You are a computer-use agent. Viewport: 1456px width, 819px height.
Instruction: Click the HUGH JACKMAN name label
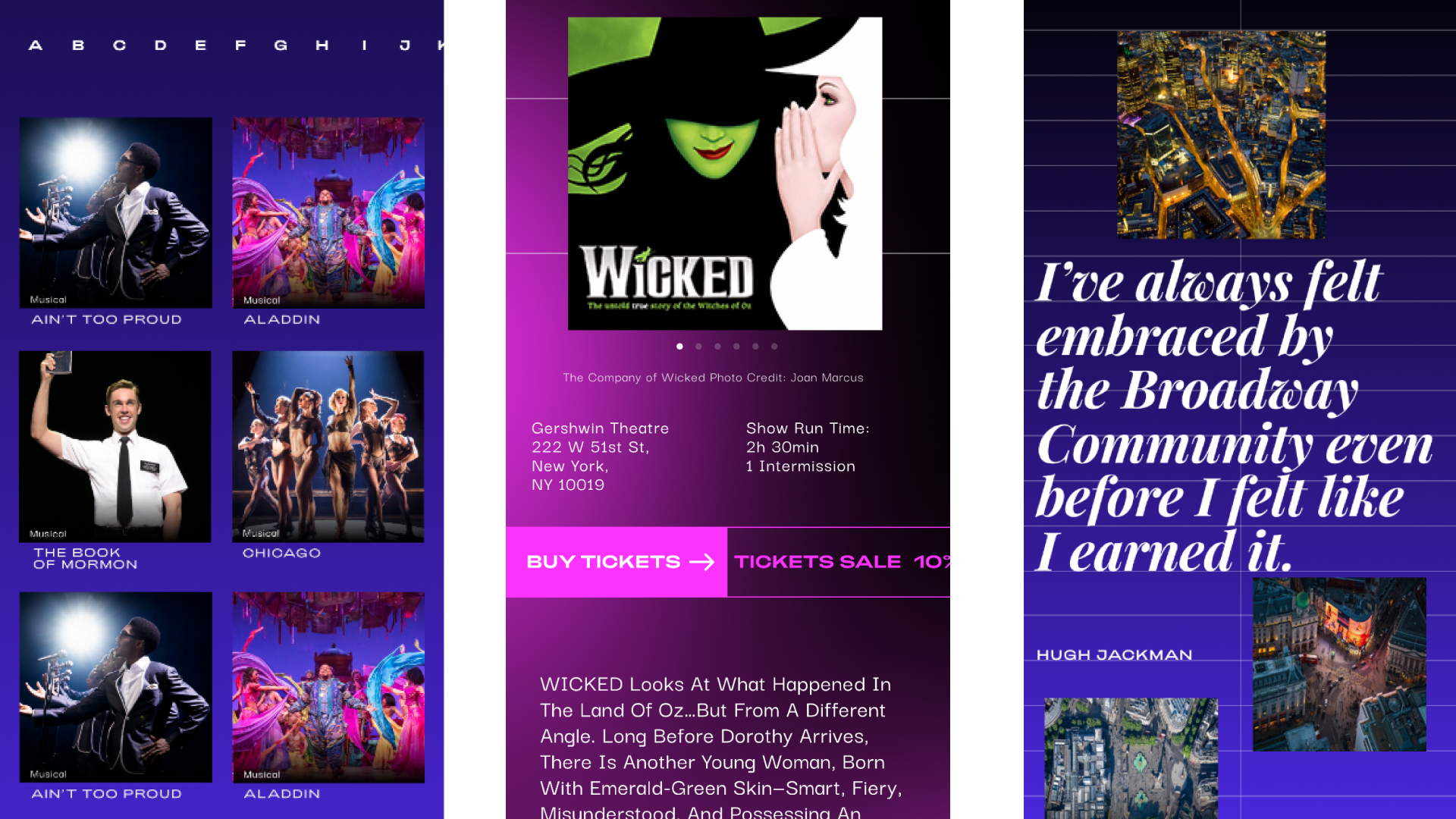tap(1114, 655)
